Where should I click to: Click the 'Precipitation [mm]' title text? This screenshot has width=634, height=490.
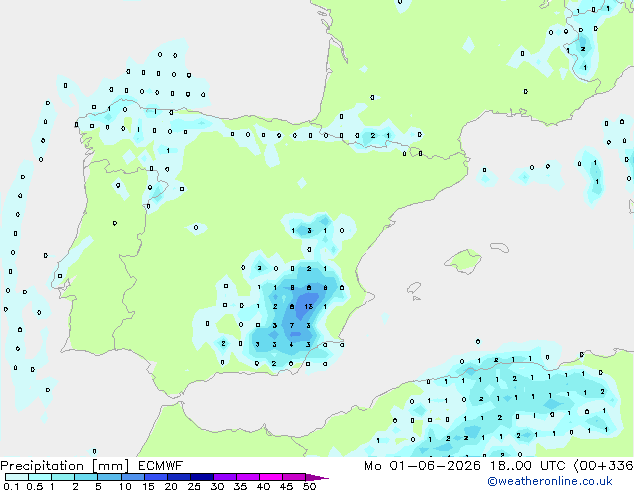click(65, 466)
